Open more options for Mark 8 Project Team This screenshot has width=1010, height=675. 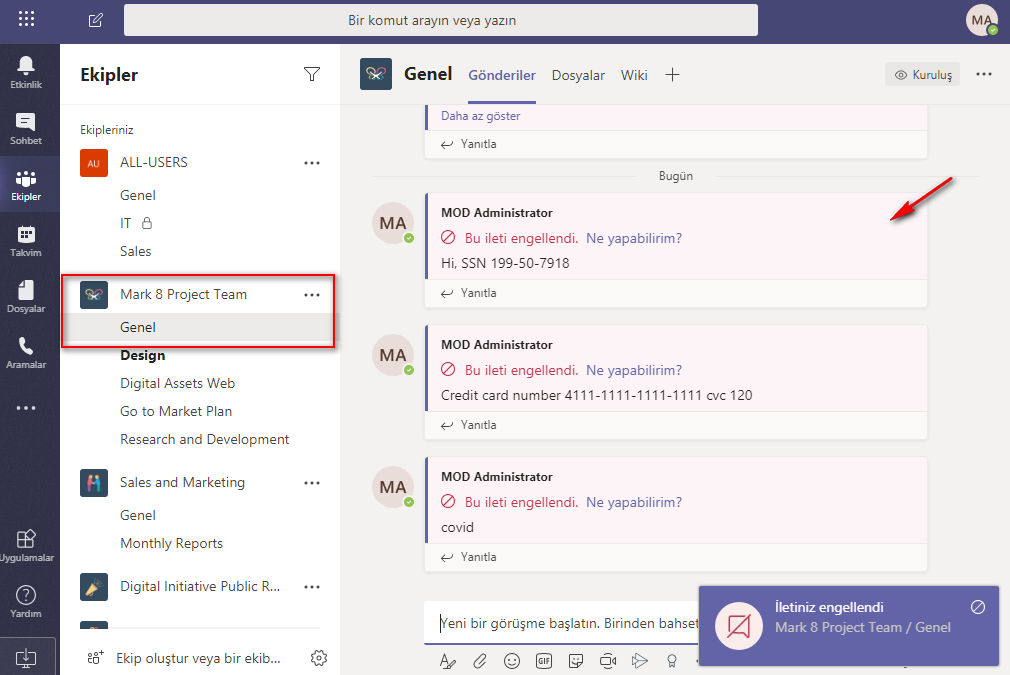click(x=312, y=295)
